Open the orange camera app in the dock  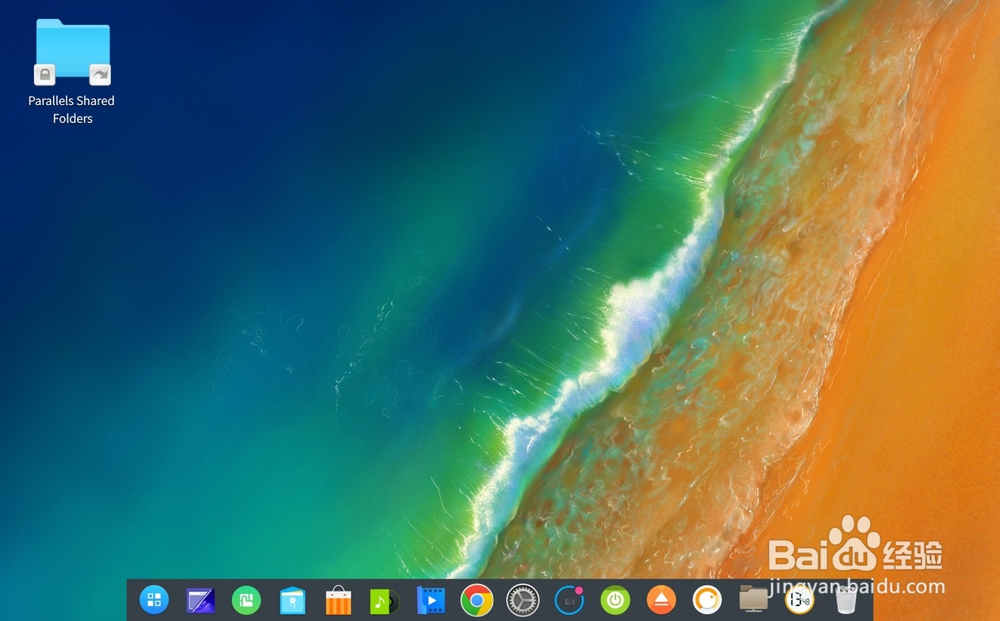706,601
